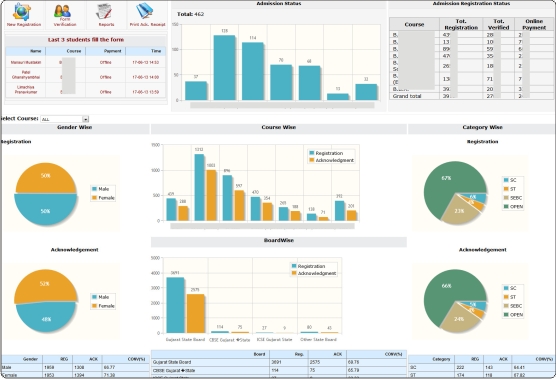Screen dimensions: 556x379
Task: Click the Admission Status bar labeled 128
Action: click(224, 67)
